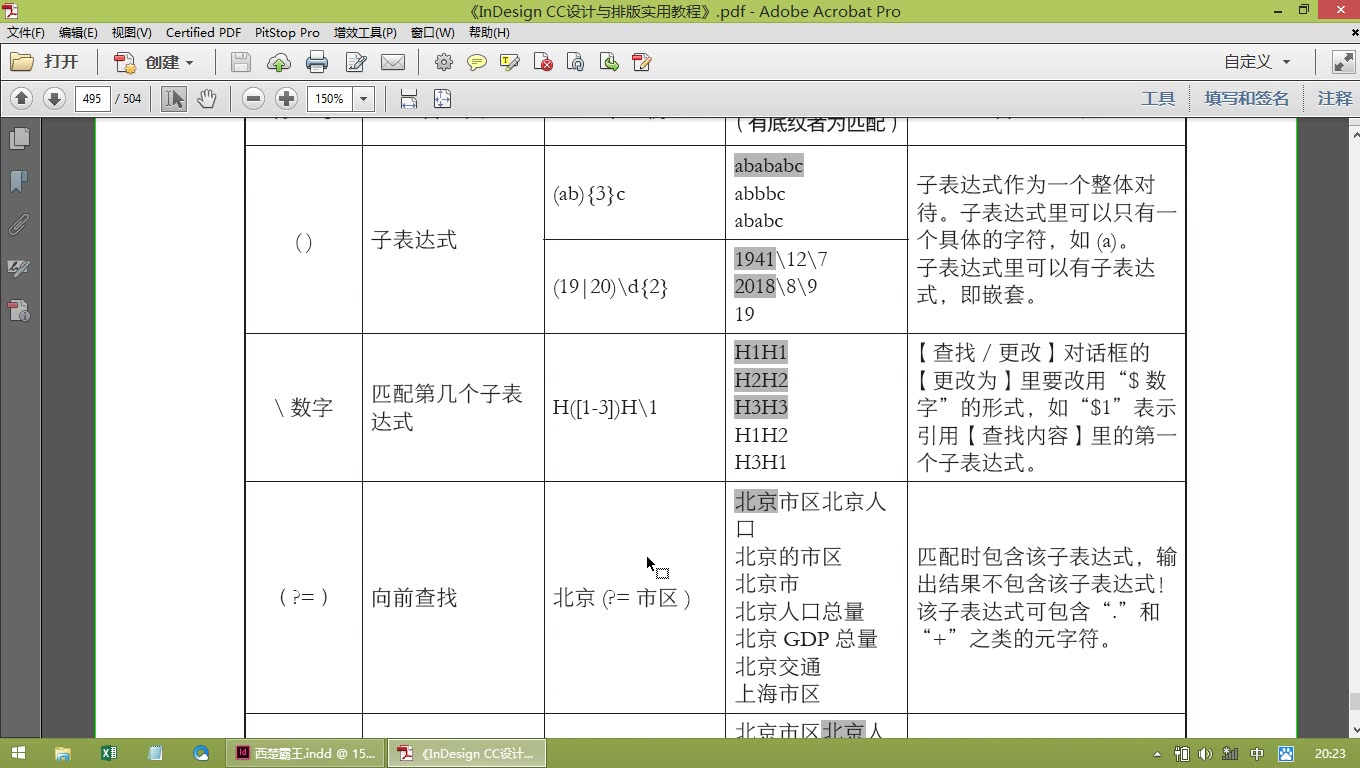This screenshot has height=768, width=1360.
Task: Click the fit width scrolling icon
Action: (x=408, y=98)
